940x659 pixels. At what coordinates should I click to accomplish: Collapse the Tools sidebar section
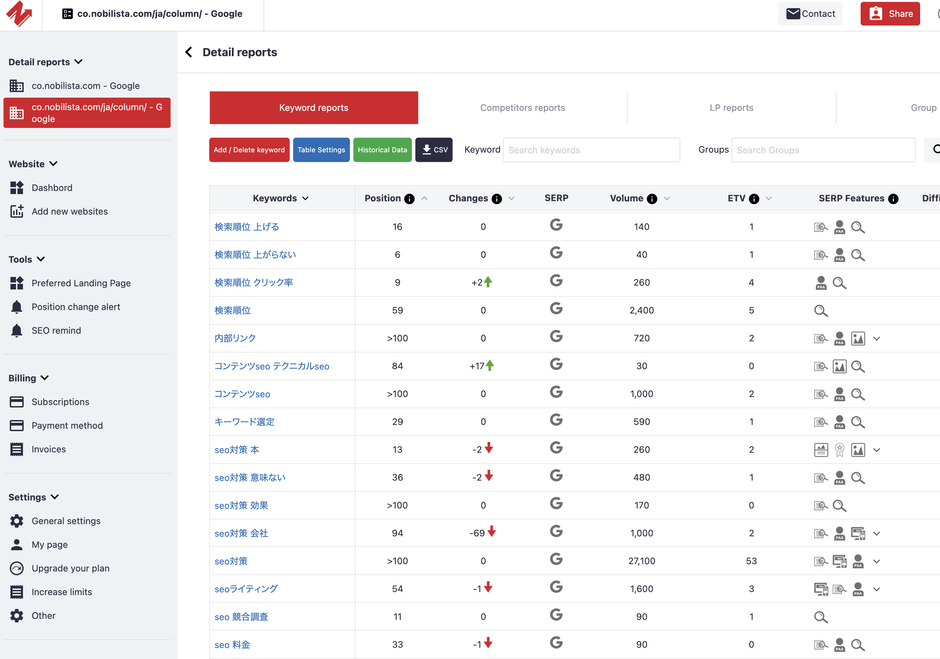pyautogui.click(x=41, y=260)
